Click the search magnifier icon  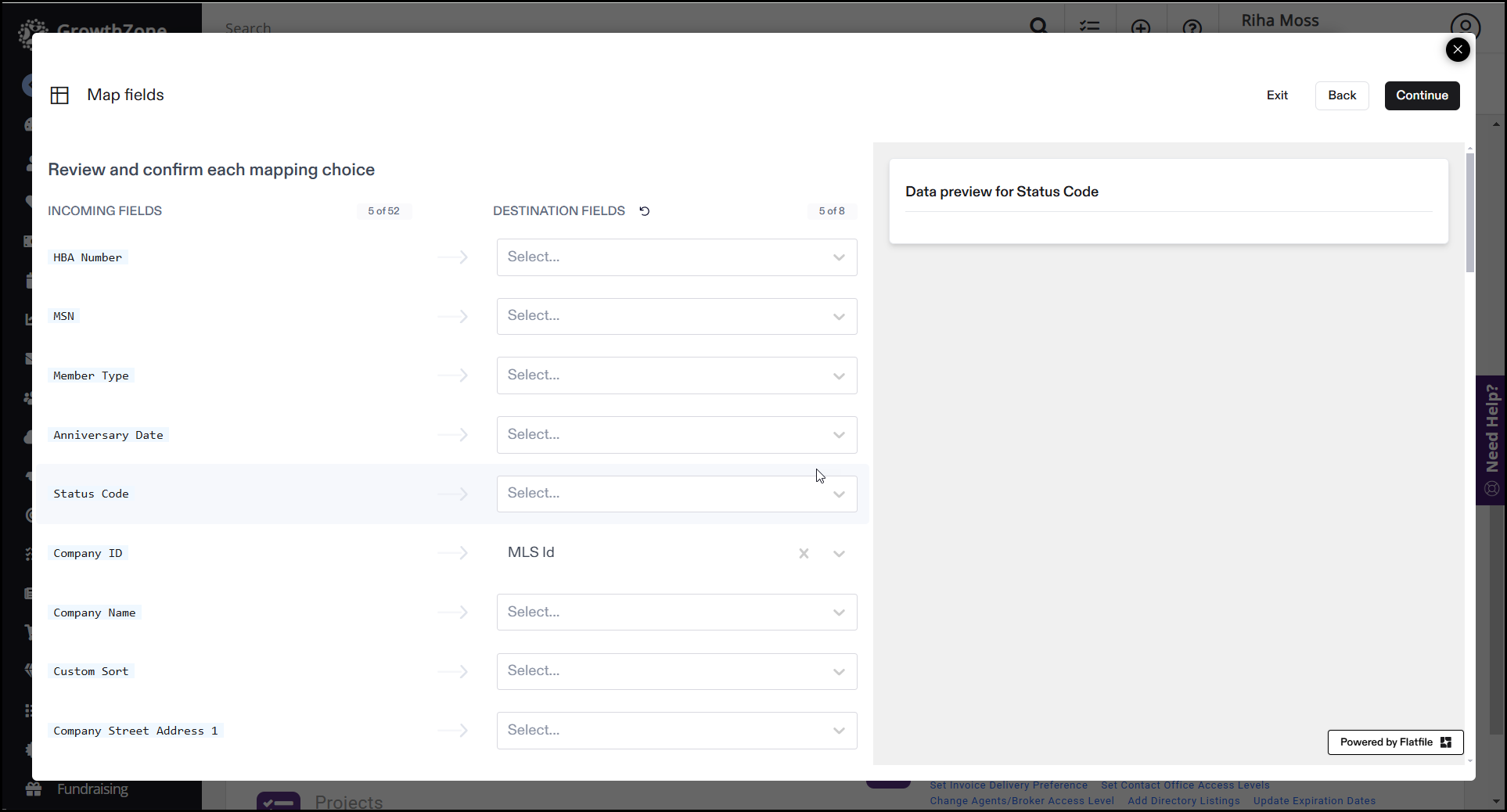pos(1038,25)
